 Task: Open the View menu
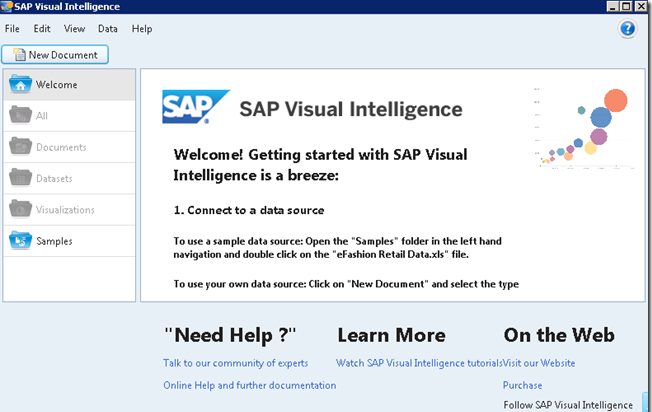click(x=74, y=29)
